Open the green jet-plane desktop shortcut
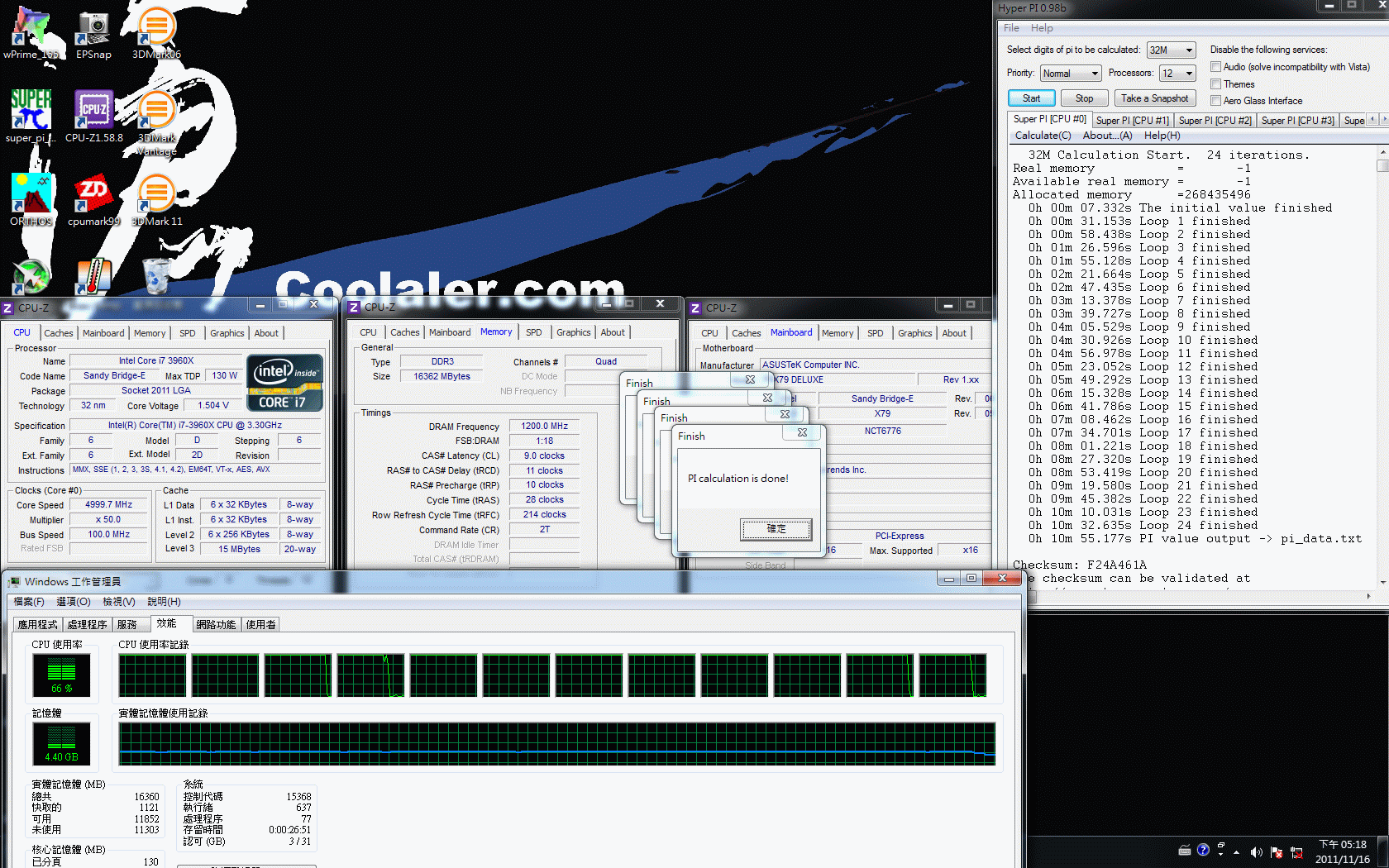Screen dimensions: 1389x868 [31, 276]
